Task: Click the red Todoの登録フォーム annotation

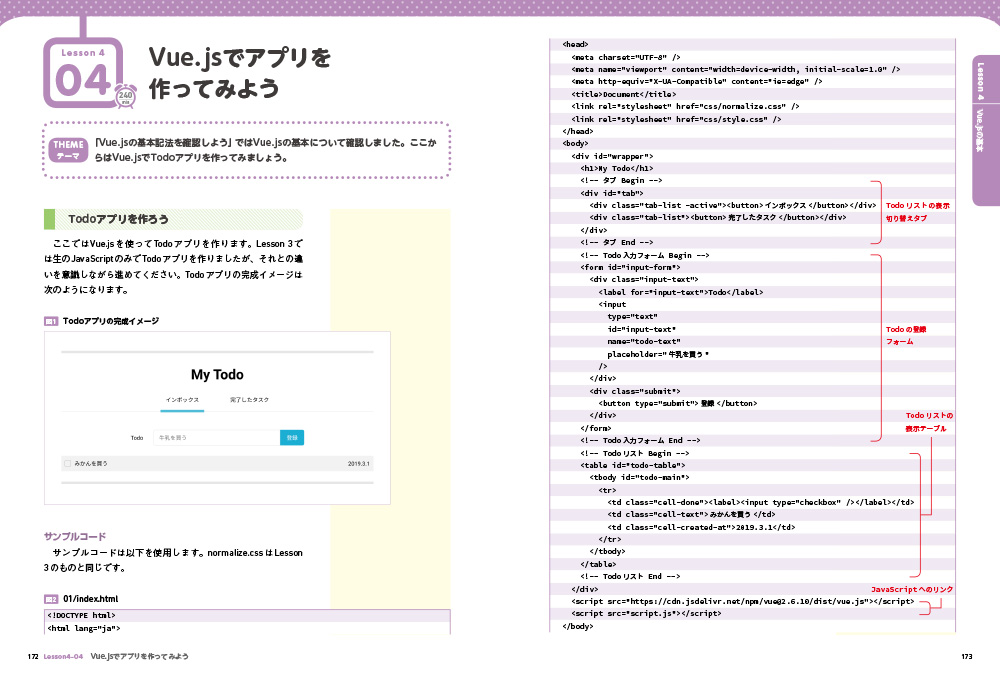Action: click(906, 335)
